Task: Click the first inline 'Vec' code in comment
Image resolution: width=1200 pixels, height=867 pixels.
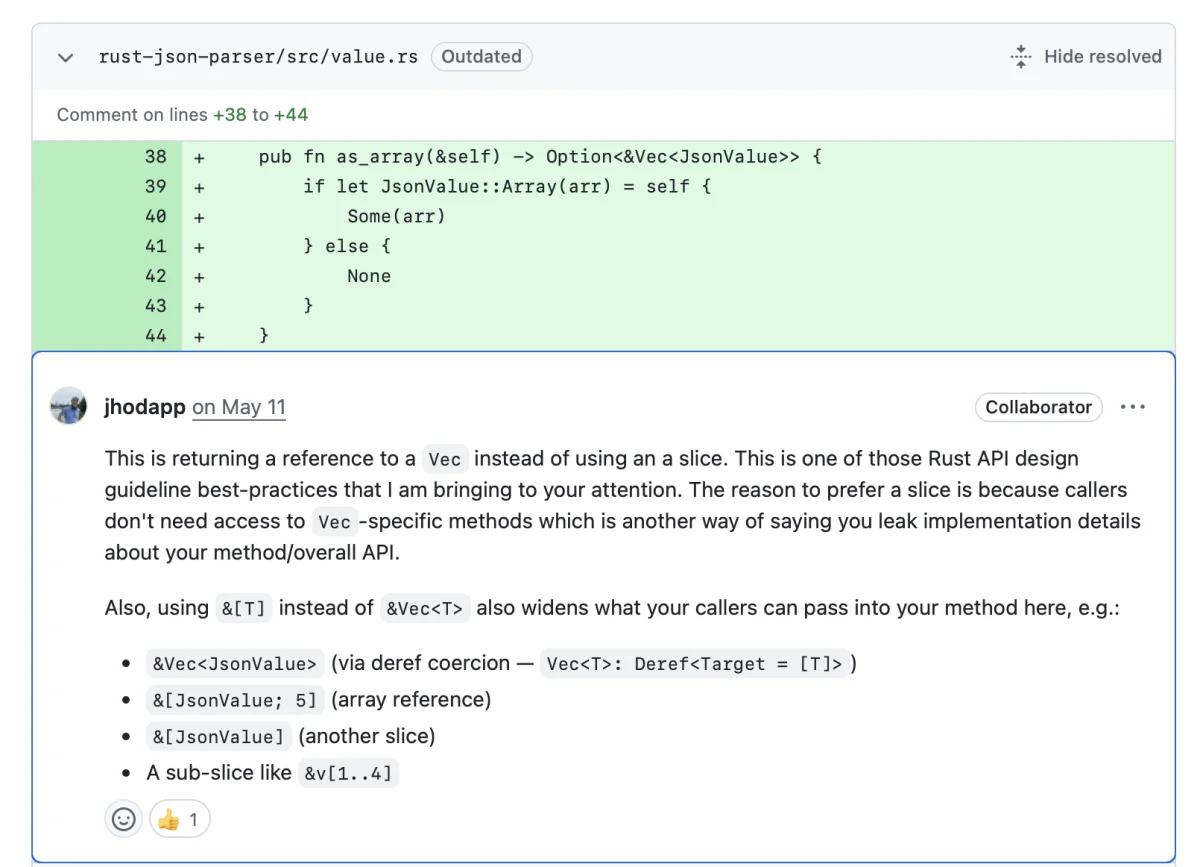Action: pyautogui.click(x=445, y=460)
